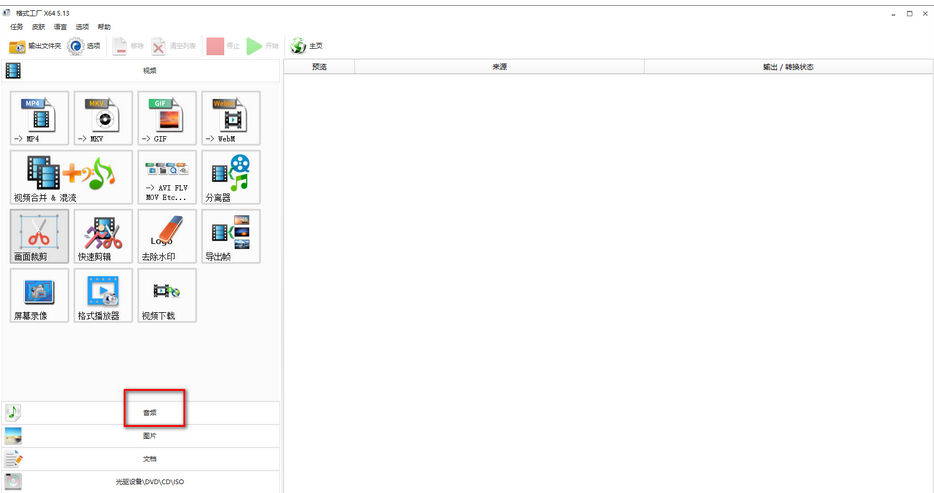This screenshot has height=493, width=934.
Task: Open the 输出文件夹 output folder
Action: point(35,46)
